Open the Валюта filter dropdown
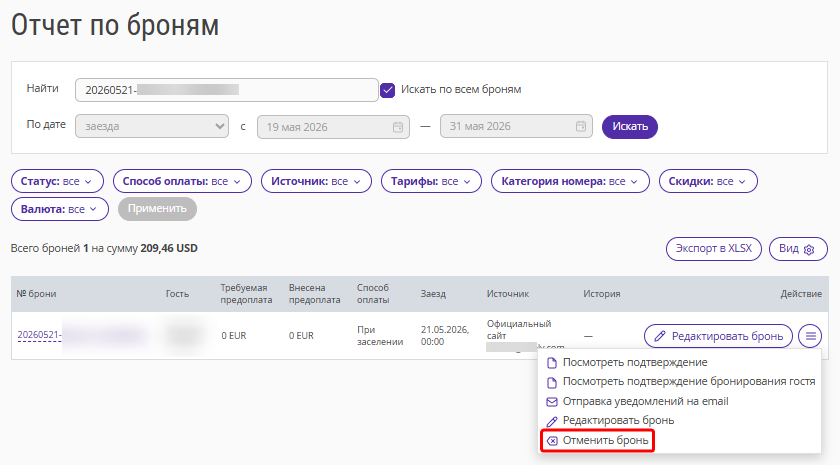 click(59, 209)
